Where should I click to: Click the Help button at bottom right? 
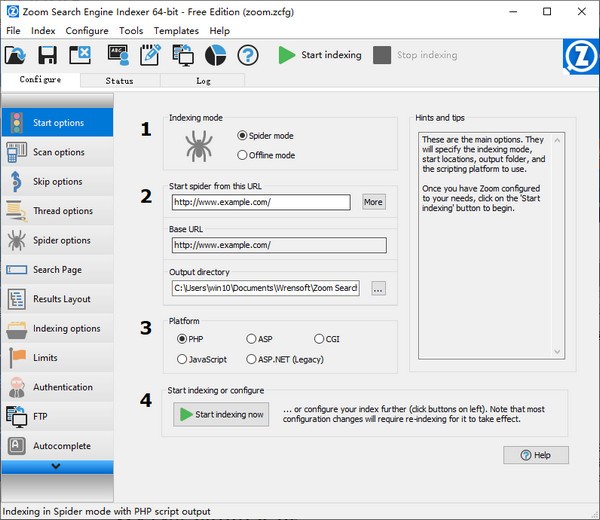point(536,455)
